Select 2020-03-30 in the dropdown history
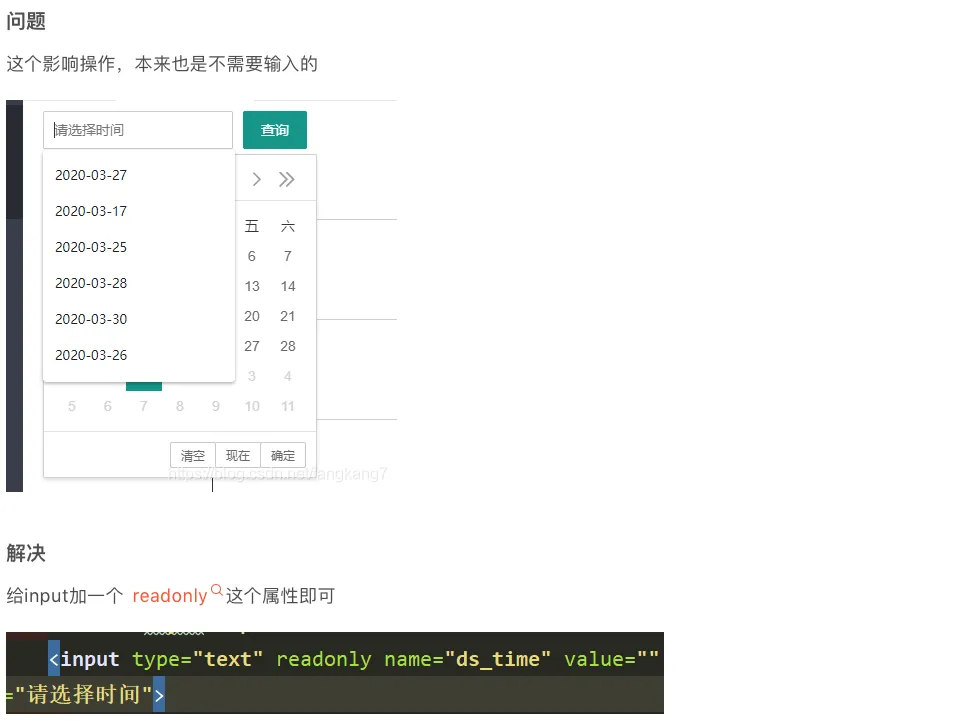 coord(91,319)
